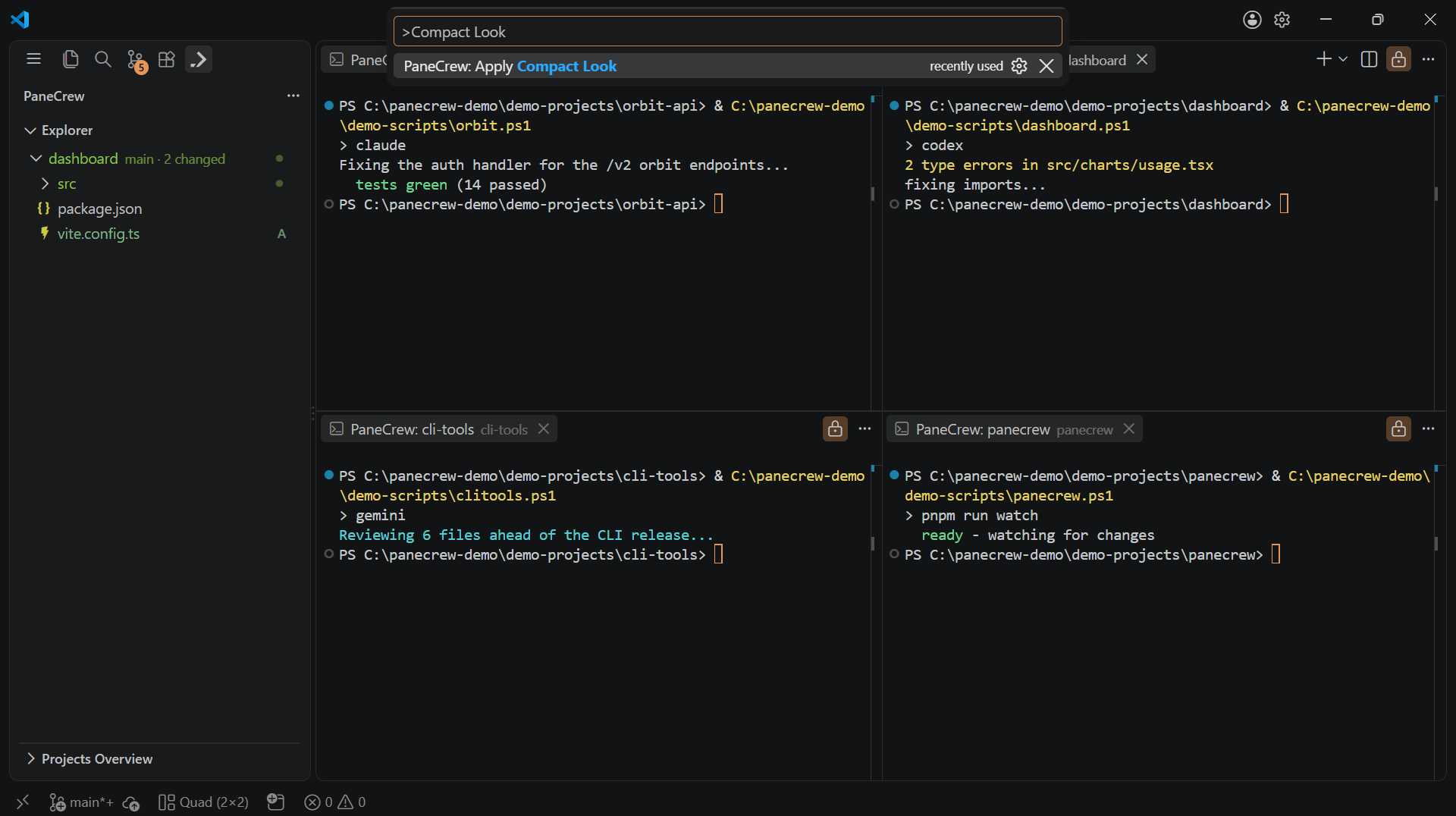Switch to PaneCrew: cli-tools tab
Screen dimensions: 1456x816
(x=439, y=429)
